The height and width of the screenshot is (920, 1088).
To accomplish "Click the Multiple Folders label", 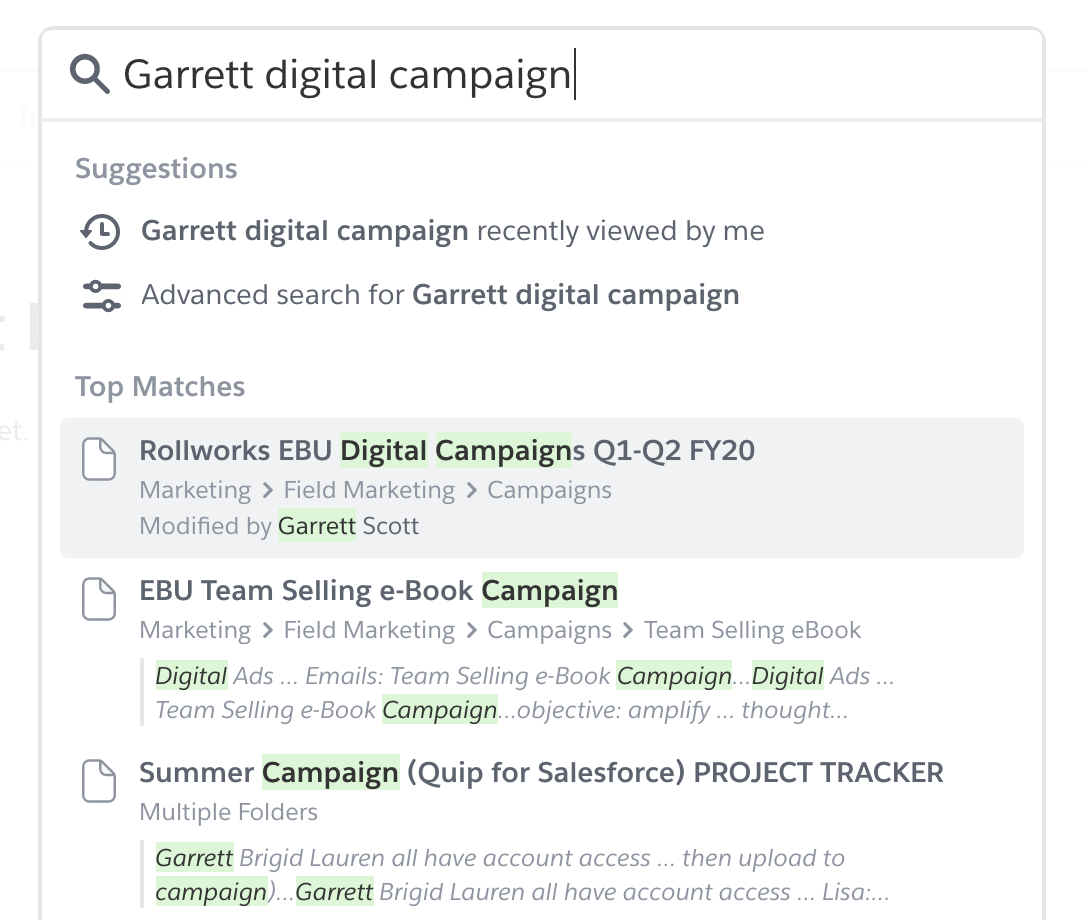I will [228, 812].
